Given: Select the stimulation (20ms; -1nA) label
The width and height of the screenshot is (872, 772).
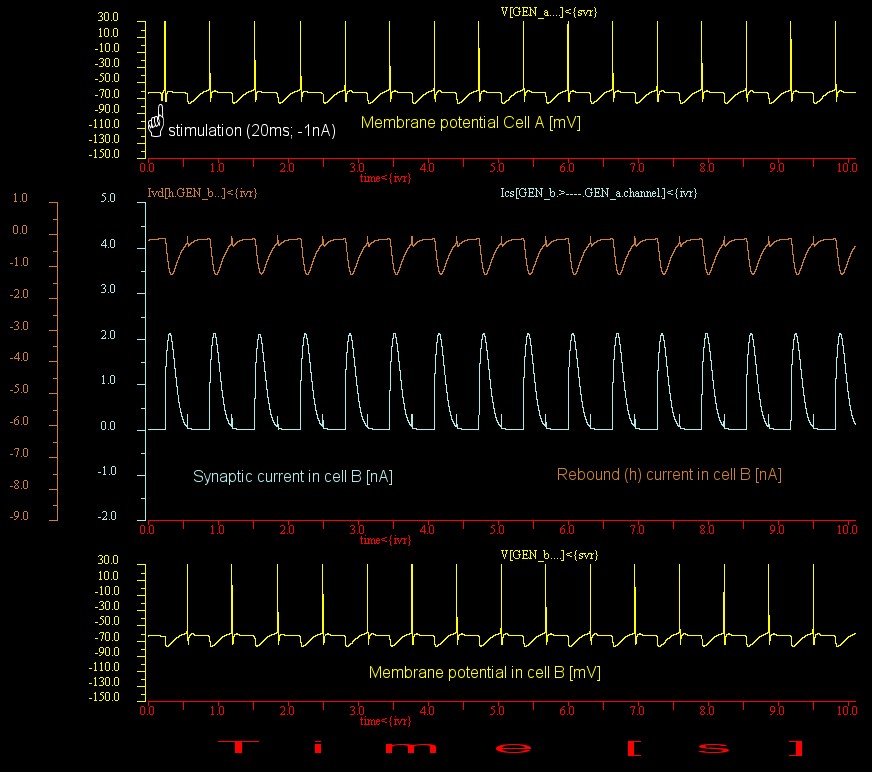Looking at the screenshot, I should 252,130.
